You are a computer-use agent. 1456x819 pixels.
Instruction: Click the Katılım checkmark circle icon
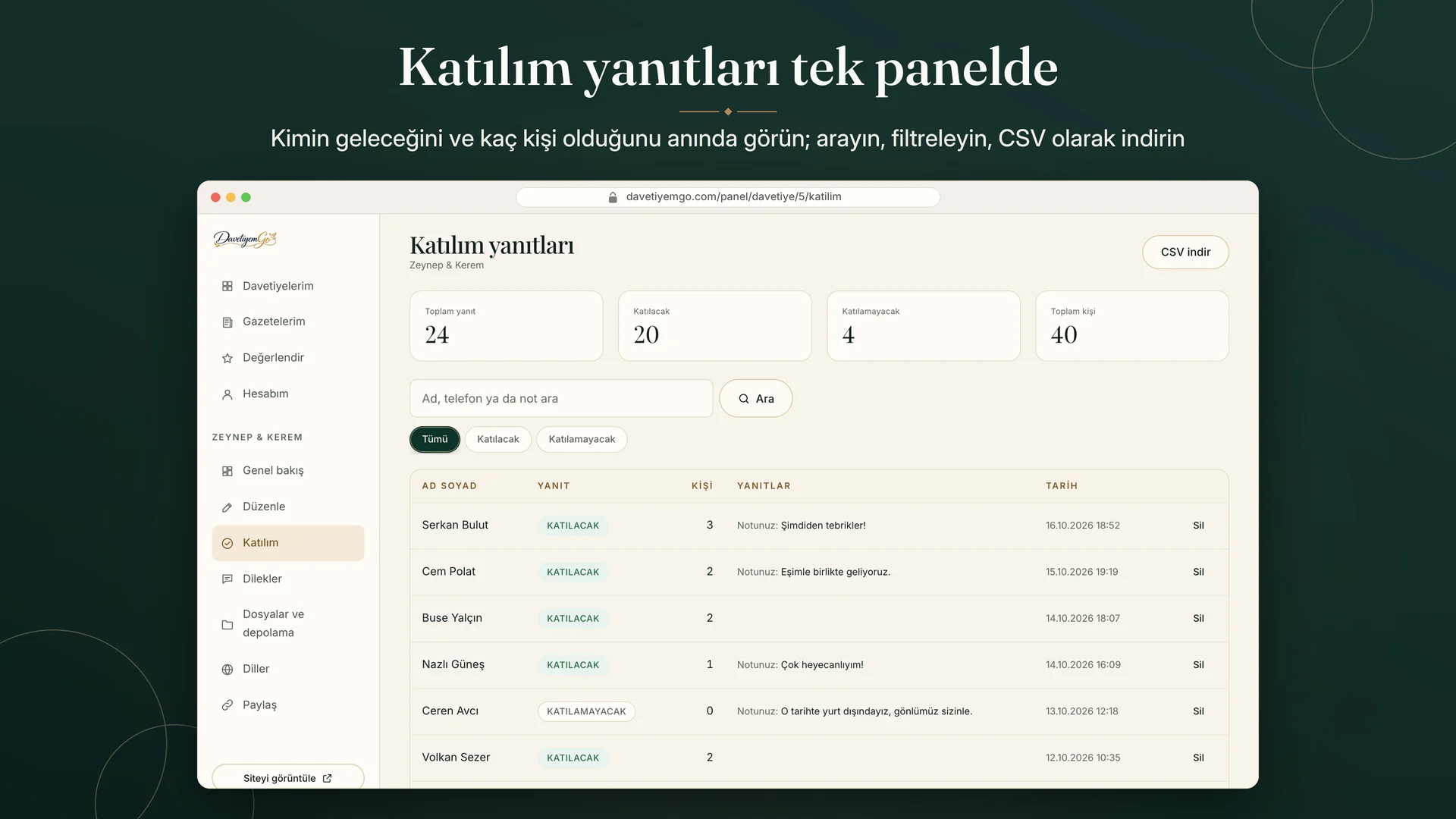point(227,543)
